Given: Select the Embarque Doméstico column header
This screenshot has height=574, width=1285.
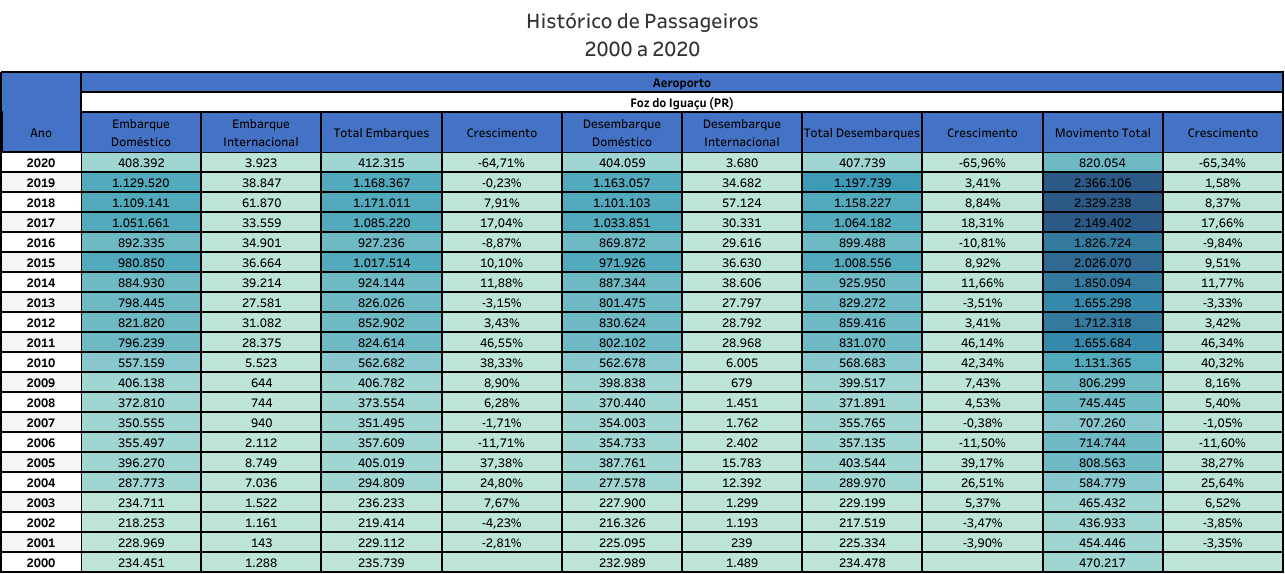Looking at the screenshot, I should [141, 132].
